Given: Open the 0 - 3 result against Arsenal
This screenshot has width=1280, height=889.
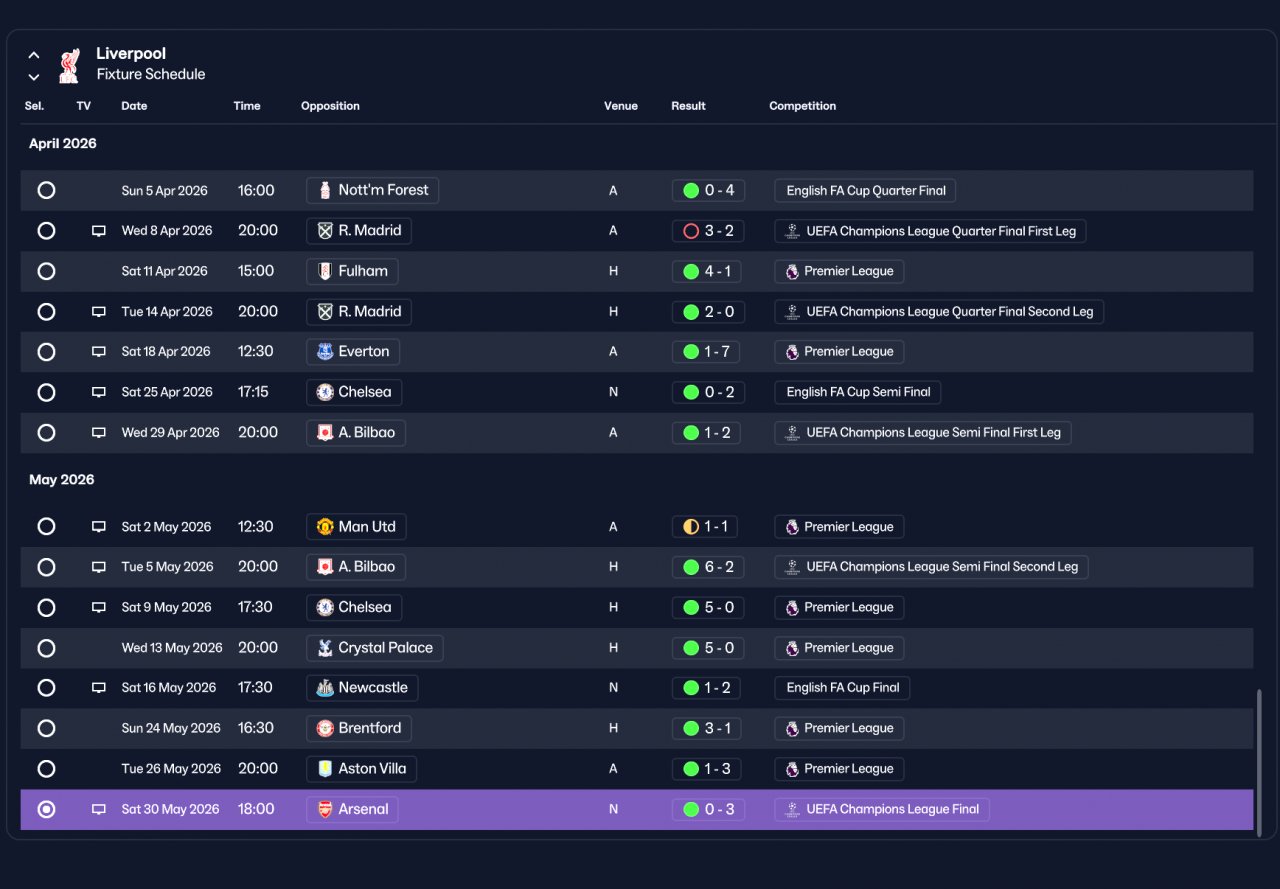Looking at the screenshot, I should tap(708, 810).
